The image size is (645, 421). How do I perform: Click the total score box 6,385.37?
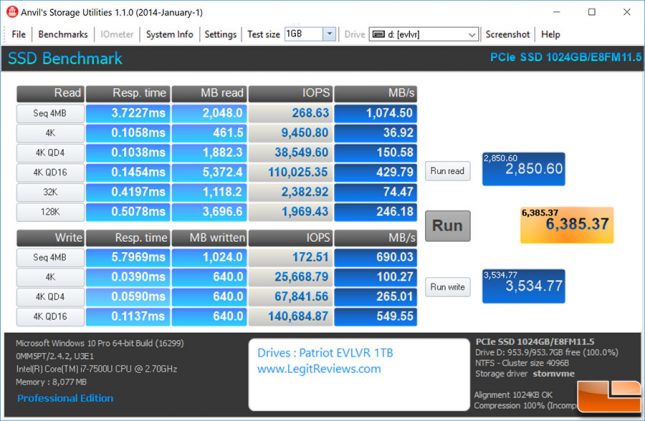pos(567,225)
